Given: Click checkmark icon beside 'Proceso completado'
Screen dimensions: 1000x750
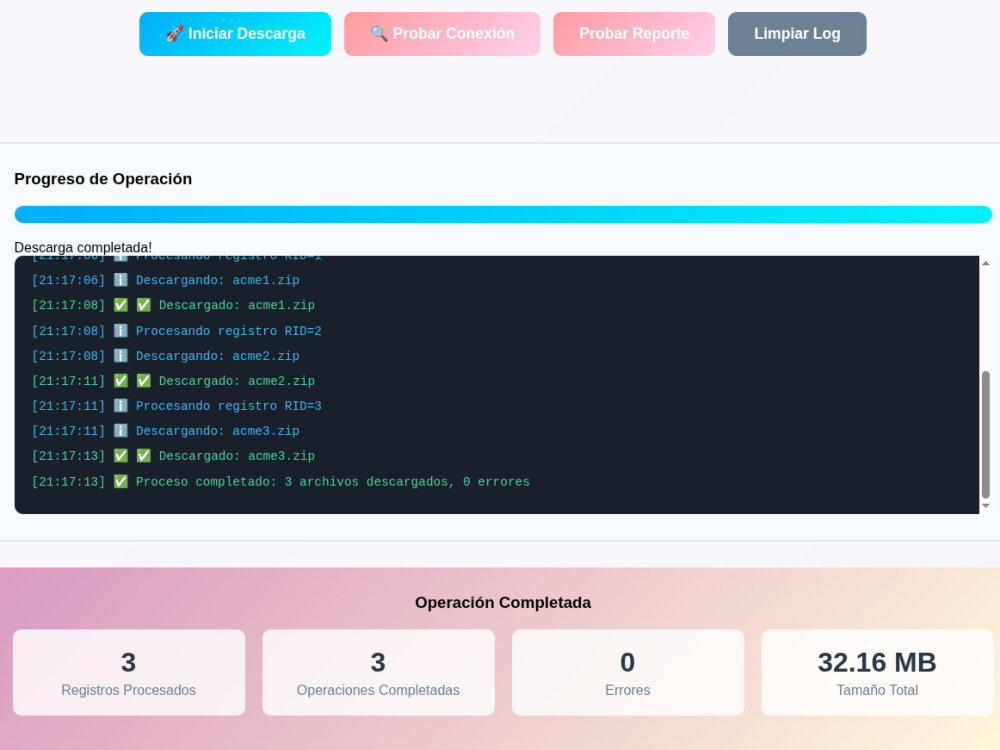Looking at the screenshot, I should tap(121, 482).
